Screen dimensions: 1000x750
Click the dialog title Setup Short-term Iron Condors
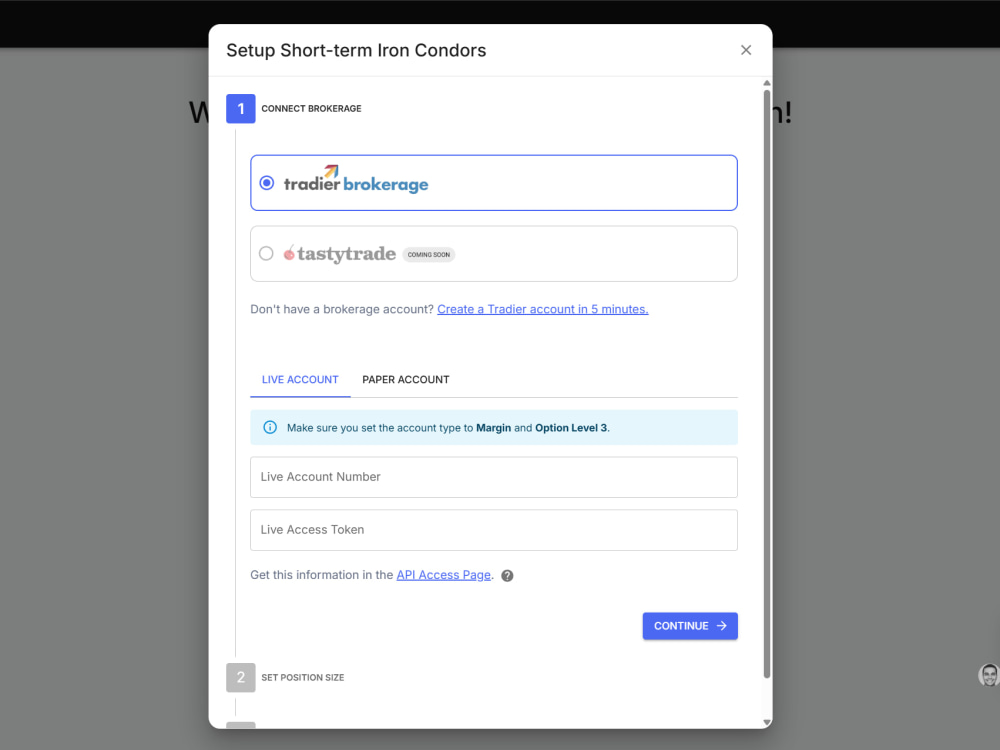356,50
